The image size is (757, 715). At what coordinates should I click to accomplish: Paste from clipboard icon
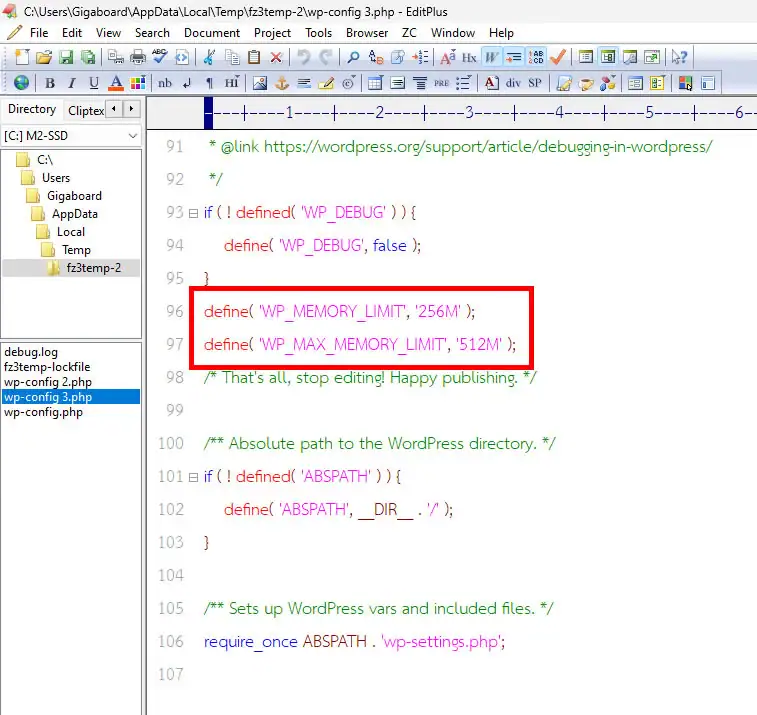(x=254, y=57)
